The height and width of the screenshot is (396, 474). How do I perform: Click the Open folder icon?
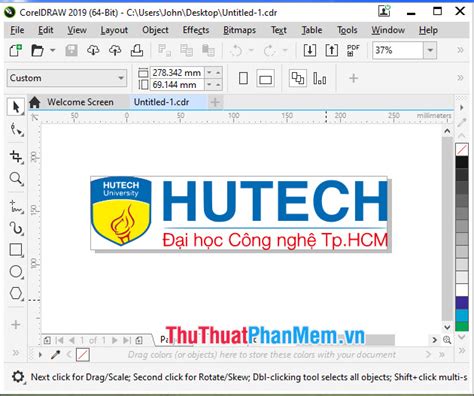coord(37,51)
